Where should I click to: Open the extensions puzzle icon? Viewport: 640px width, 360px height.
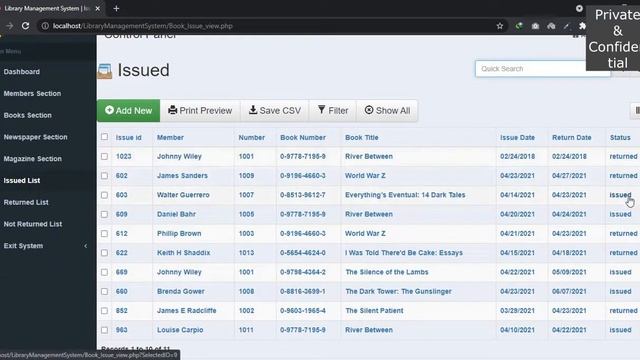coord(582,26)
